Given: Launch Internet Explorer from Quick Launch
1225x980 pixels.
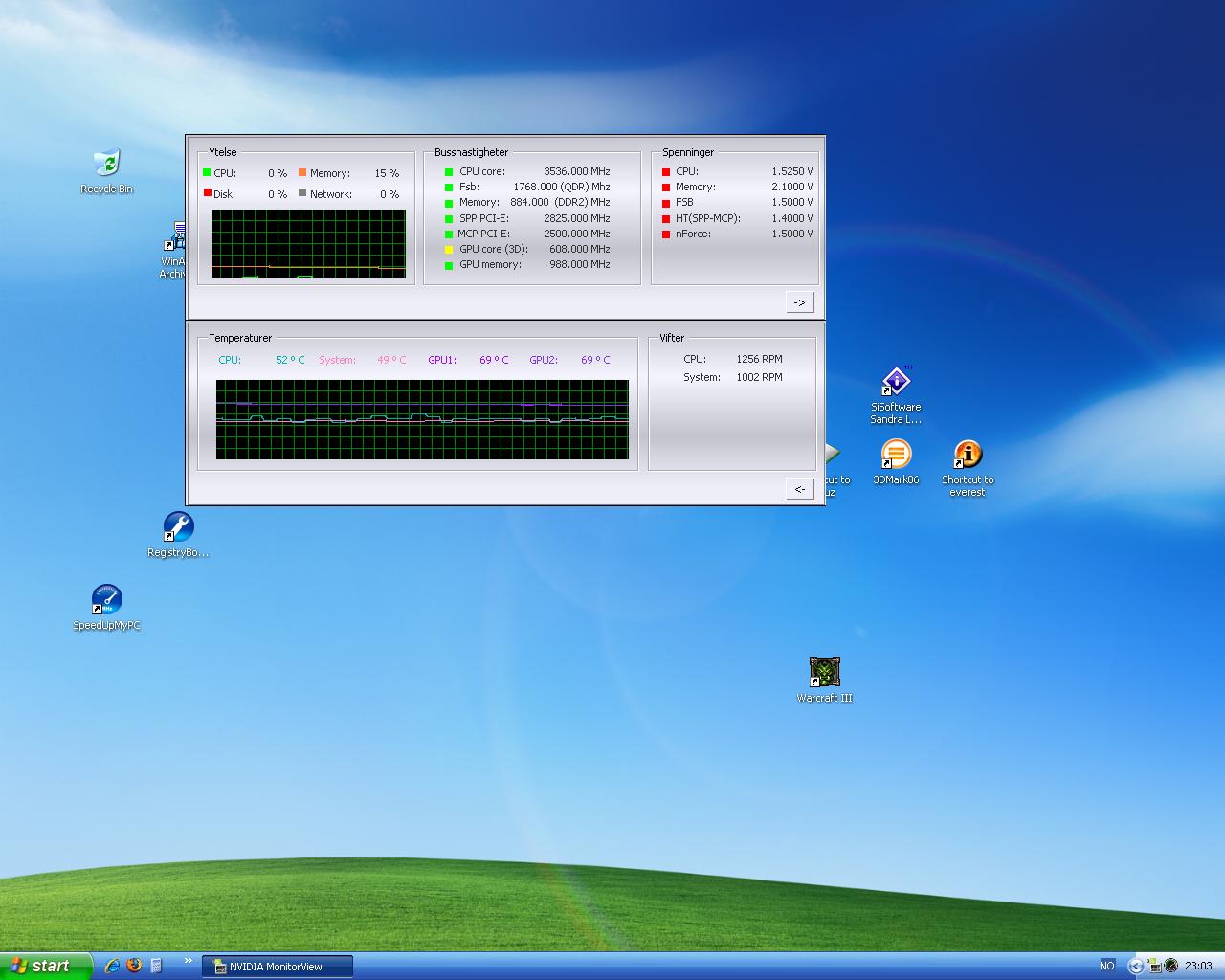Looking at the screenshot, I should (112, 966).
